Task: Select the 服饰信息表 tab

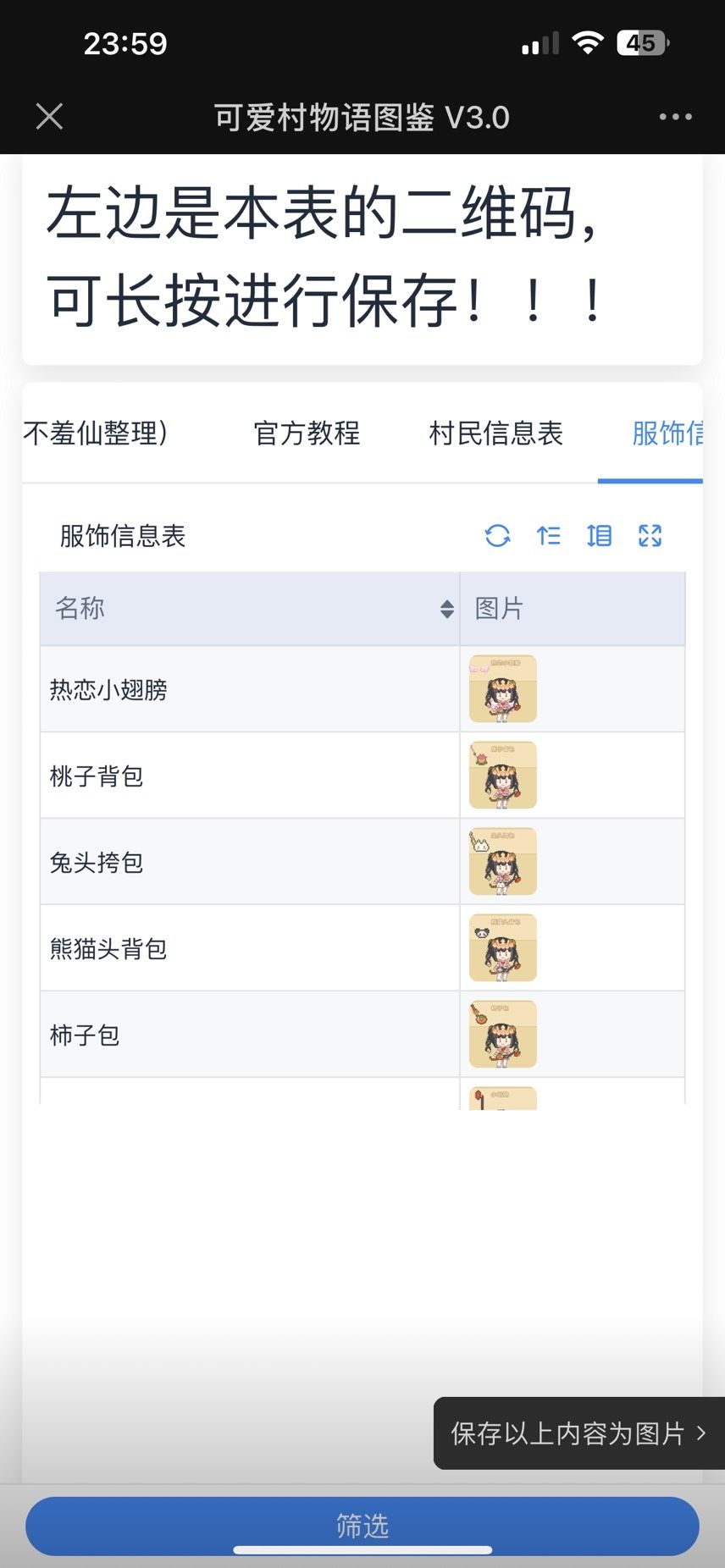Action: coord(667,433)
